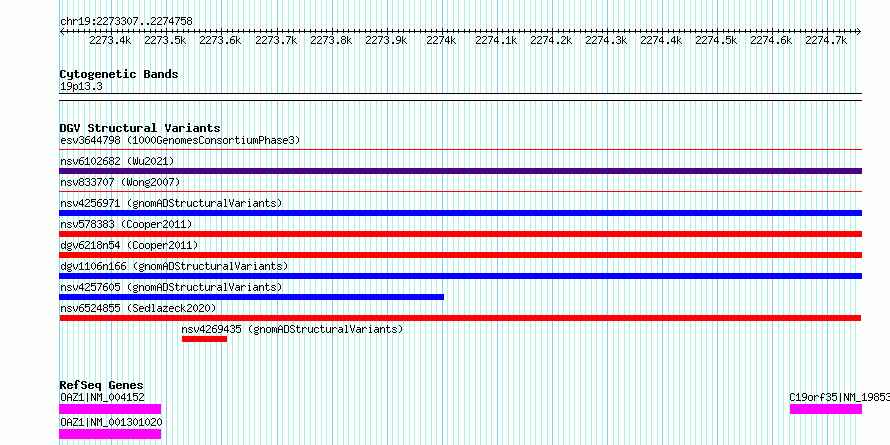Click the OAZ1|NM_001301020 gene label

(111, 422)
